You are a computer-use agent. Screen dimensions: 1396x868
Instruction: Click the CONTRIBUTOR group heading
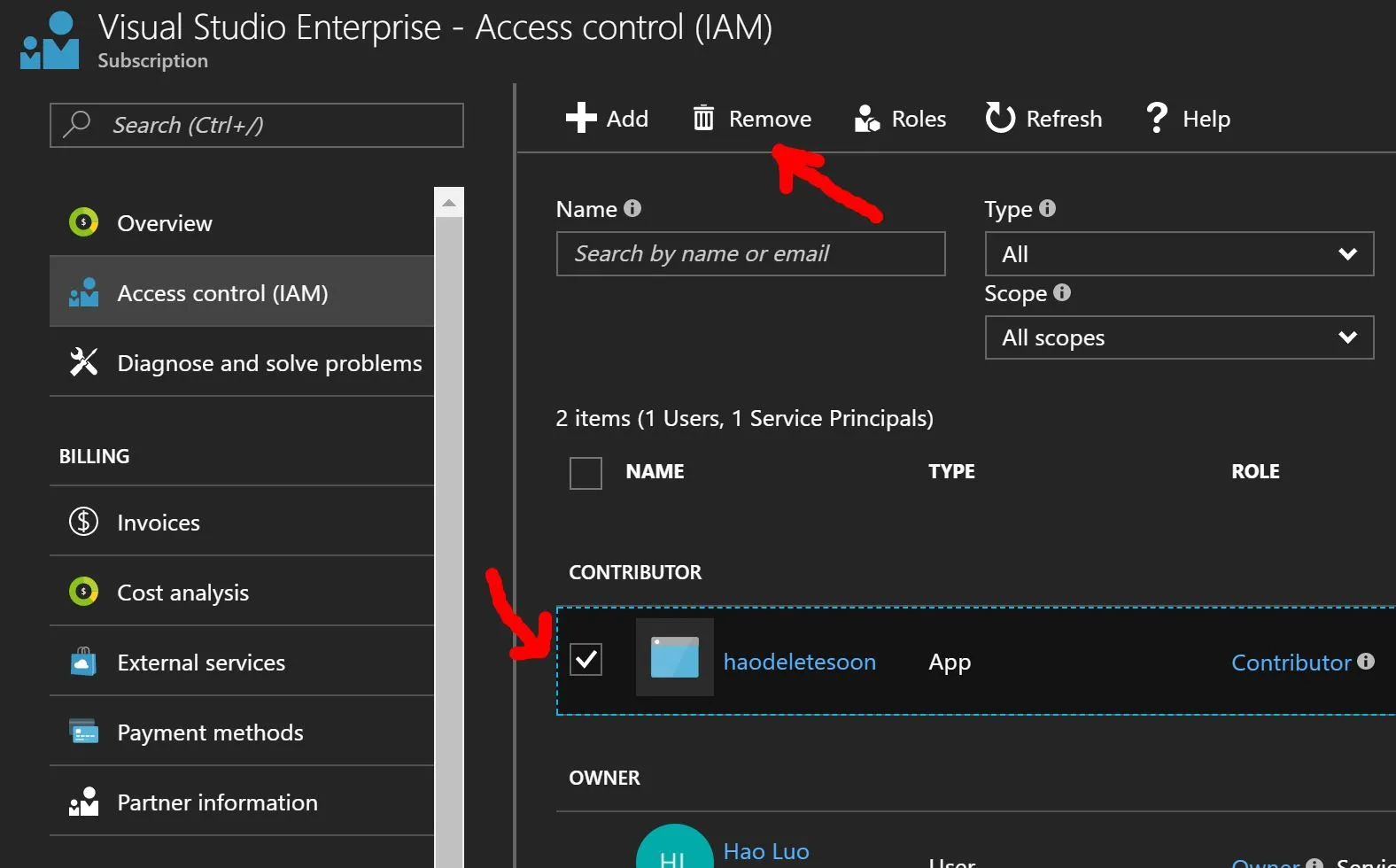[635, 572]
